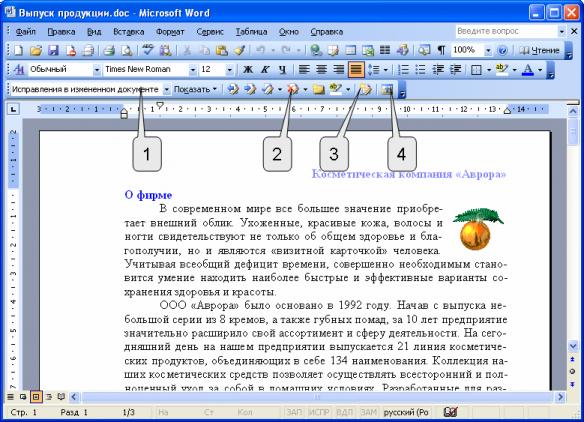Switch to normal view in view buttons
The image size is (584, 422).
[10, 397]
